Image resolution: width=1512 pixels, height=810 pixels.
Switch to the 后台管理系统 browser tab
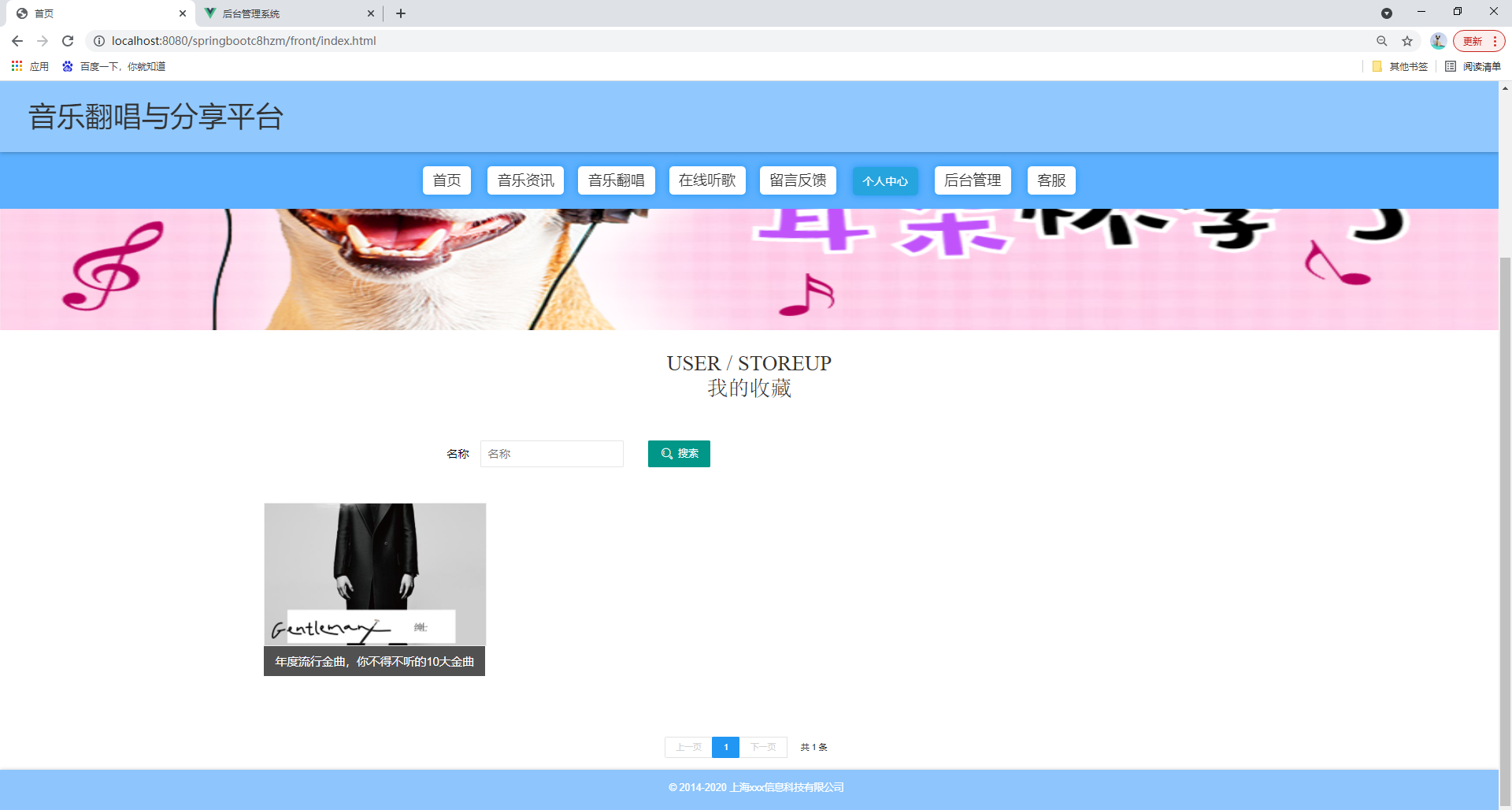pyautogui.click(x=283, y=13)
